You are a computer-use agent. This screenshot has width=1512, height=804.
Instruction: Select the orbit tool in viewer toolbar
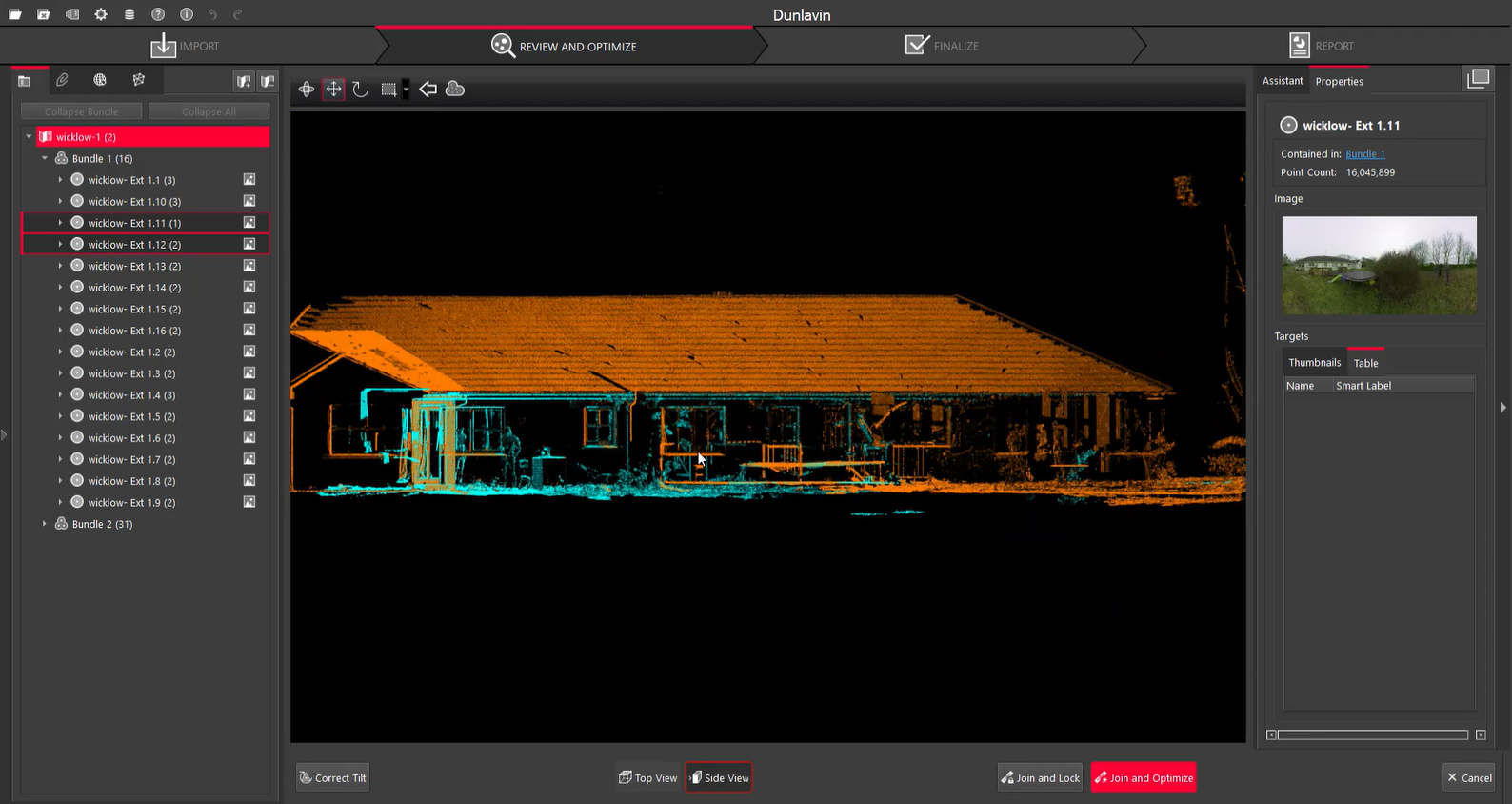point(306,90)
